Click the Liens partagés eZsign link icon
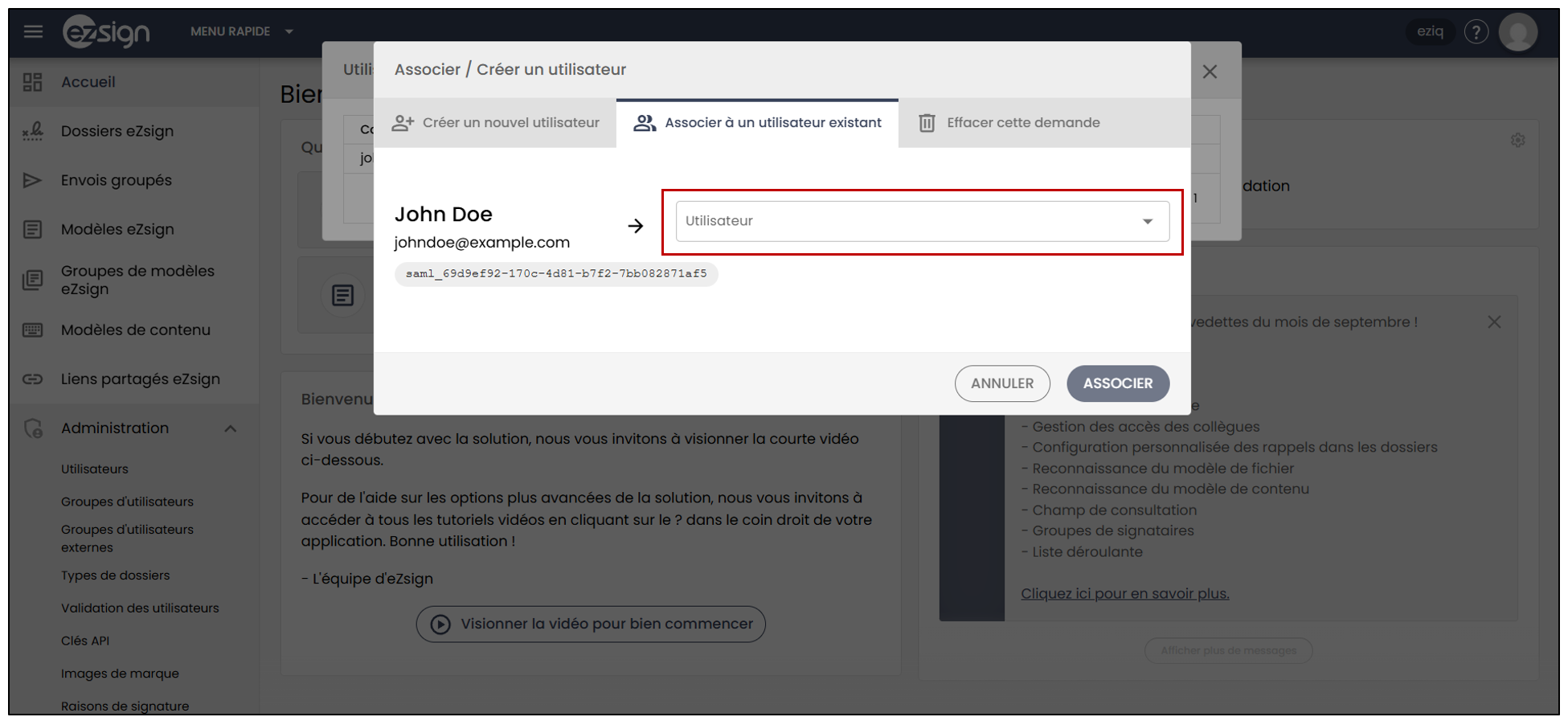This screenshot has width=1568, height=721. coord(32,379)
